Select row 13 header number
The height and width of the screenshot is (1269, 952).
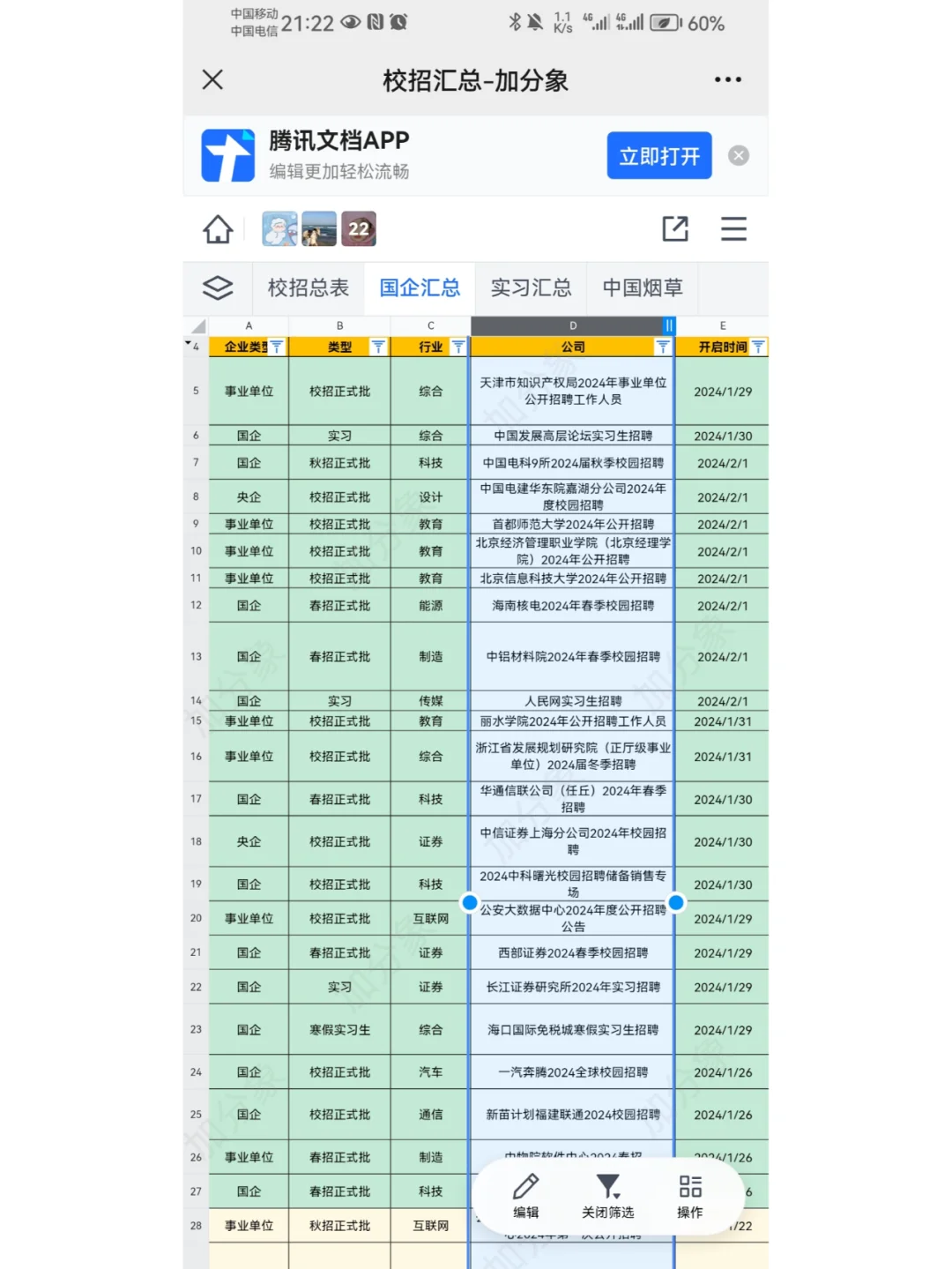[196, 656]
